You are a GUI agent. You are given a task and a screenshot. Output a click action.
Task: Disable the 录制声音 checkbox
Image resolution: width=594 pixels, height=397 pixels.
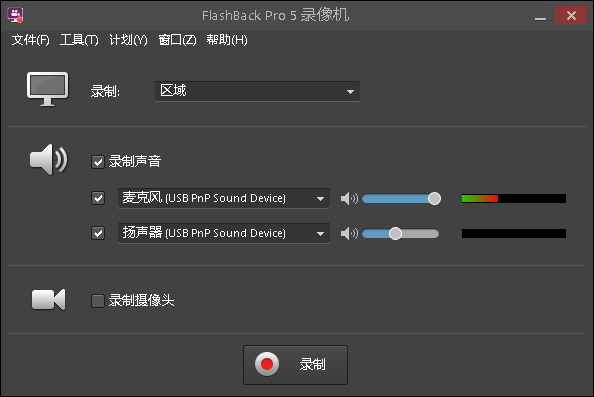click(98, 162)
